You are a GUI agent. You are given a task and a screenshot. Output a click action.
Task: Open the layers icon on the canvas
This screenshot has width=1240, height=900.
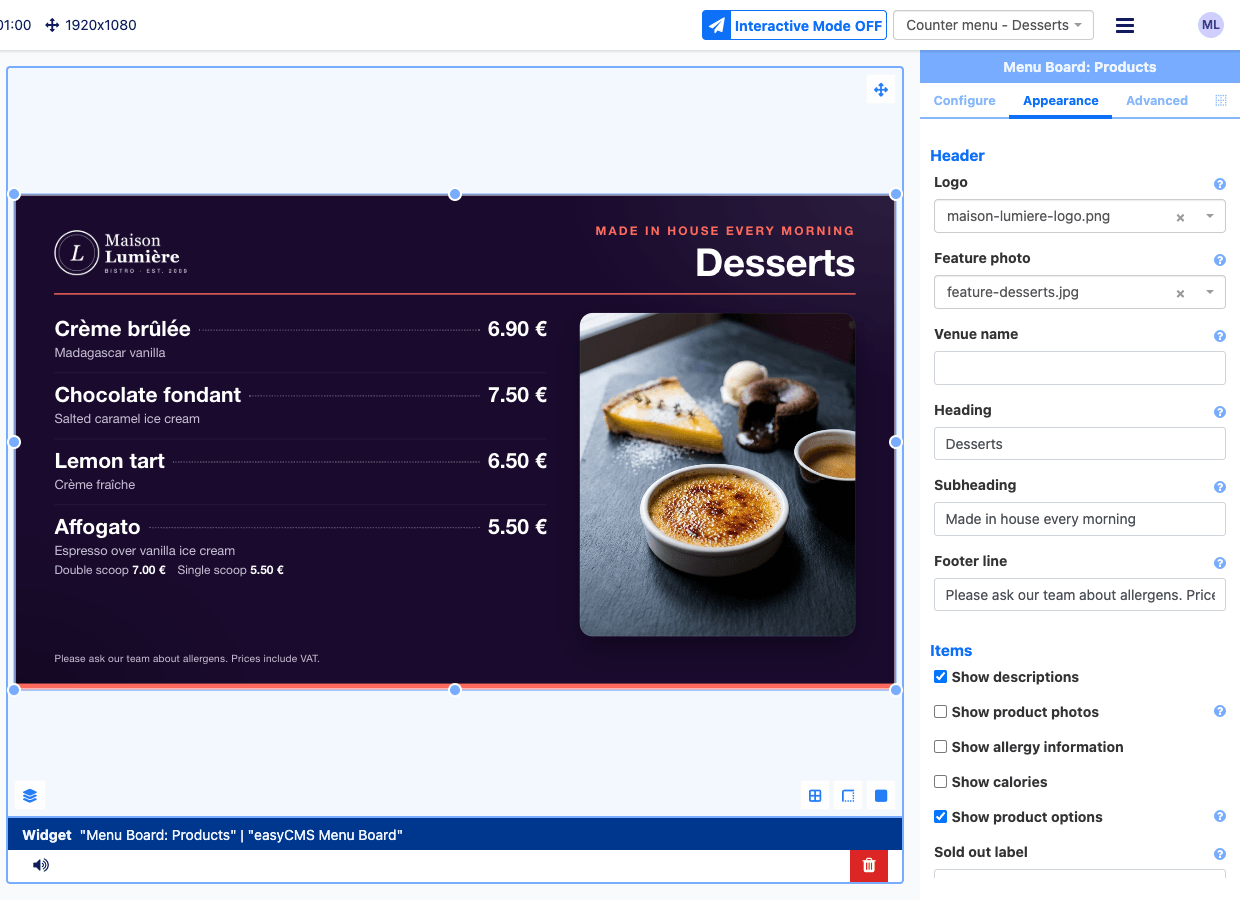pos(30,796)
